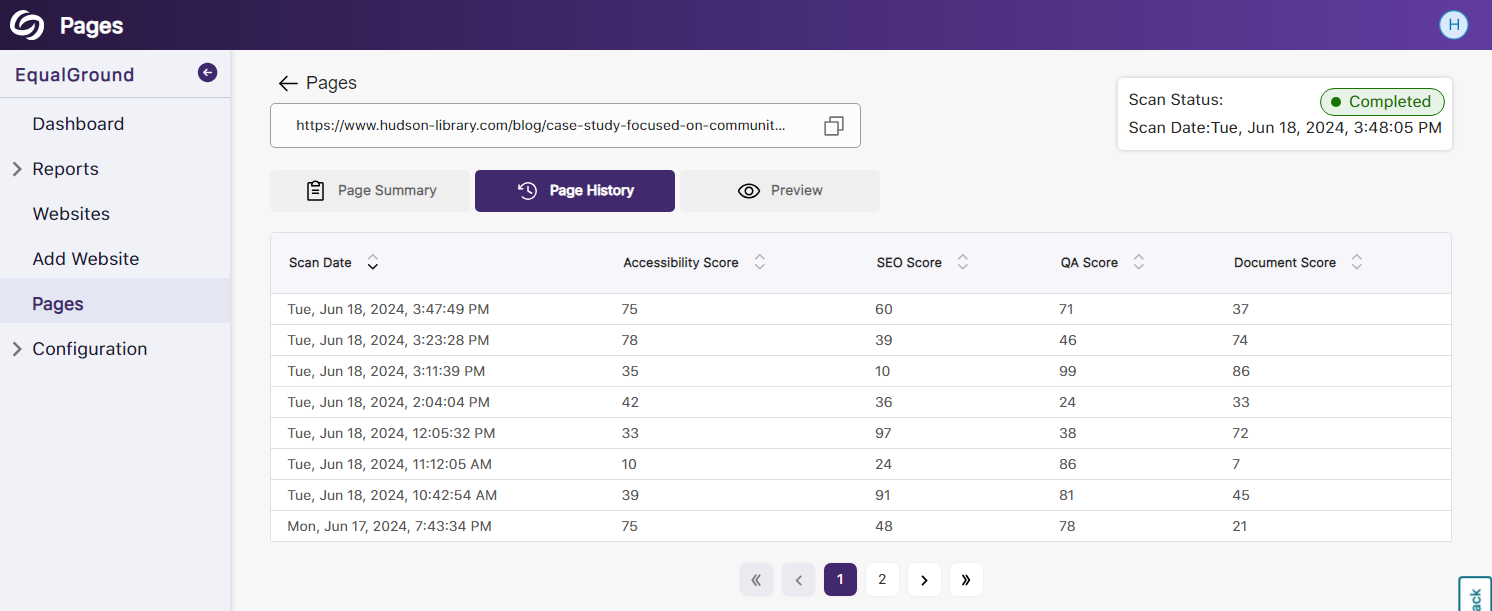
Task: Sort by SEO Score column
Action: coord(962,263)
